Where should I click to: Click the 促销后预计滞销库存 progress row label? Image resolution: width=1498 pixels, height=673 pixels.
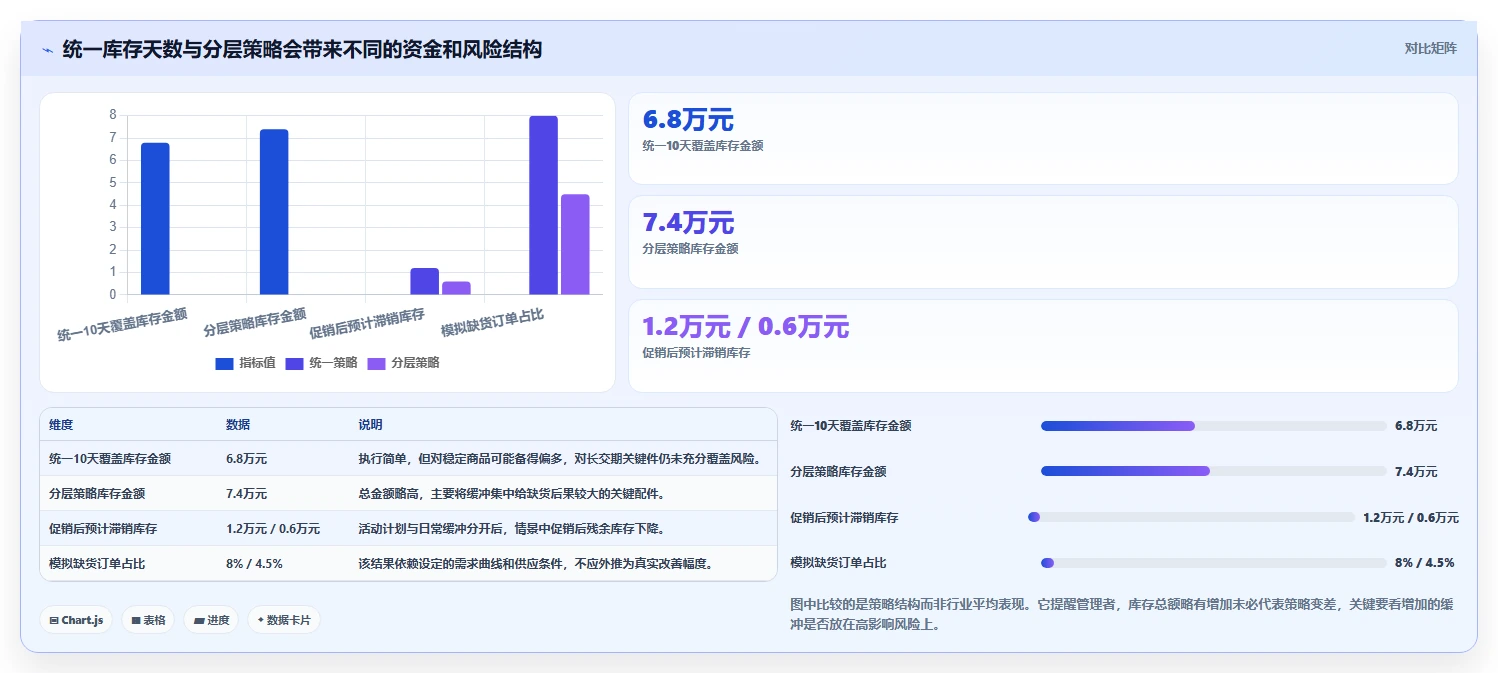(x=844, y=518)
